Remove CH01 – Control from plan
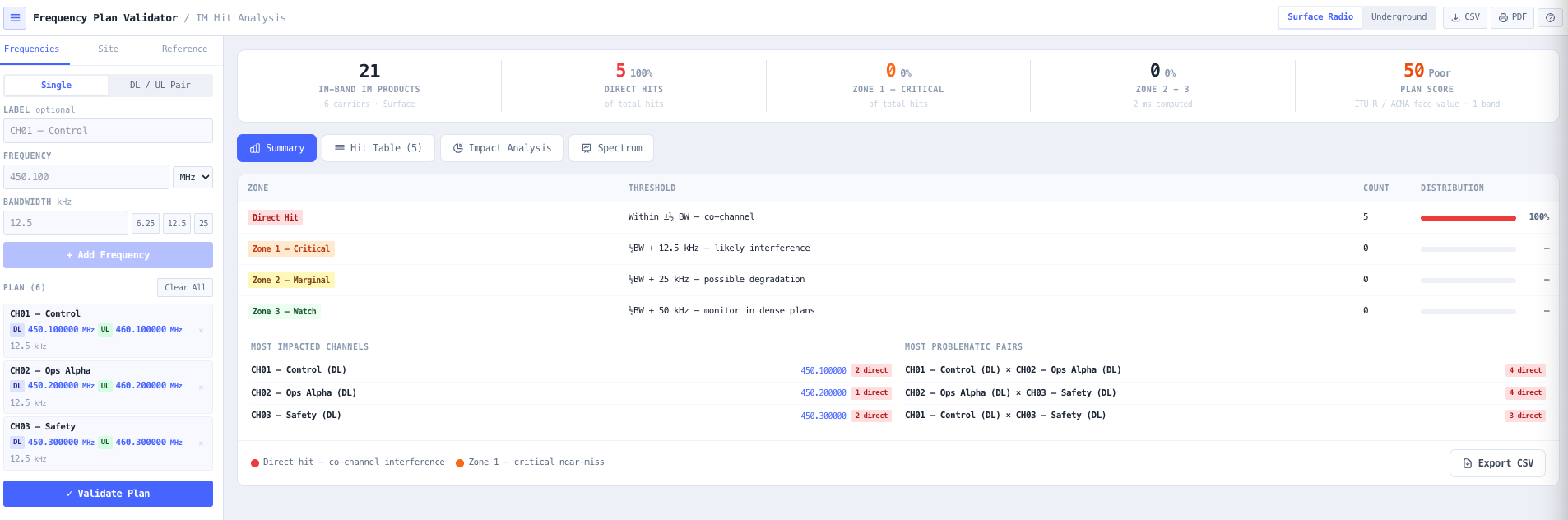 [201, 331]
